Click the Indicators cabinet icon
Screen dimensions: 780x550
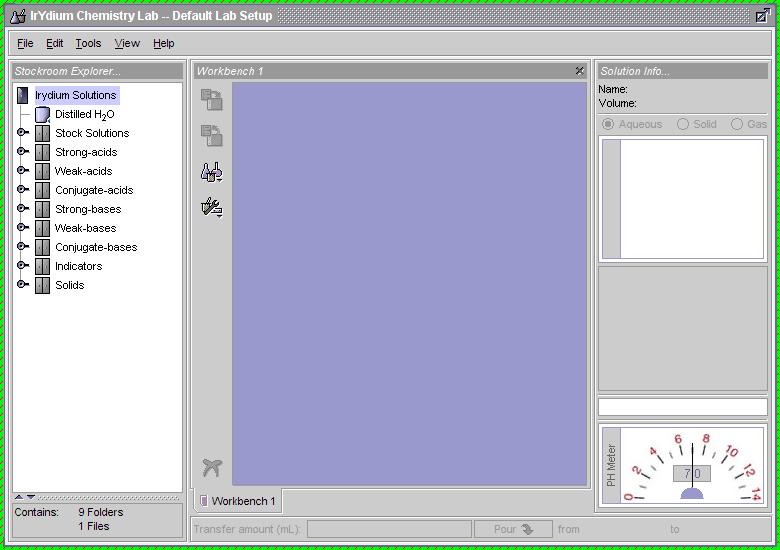pyautogui.click(x=42, y=266)
